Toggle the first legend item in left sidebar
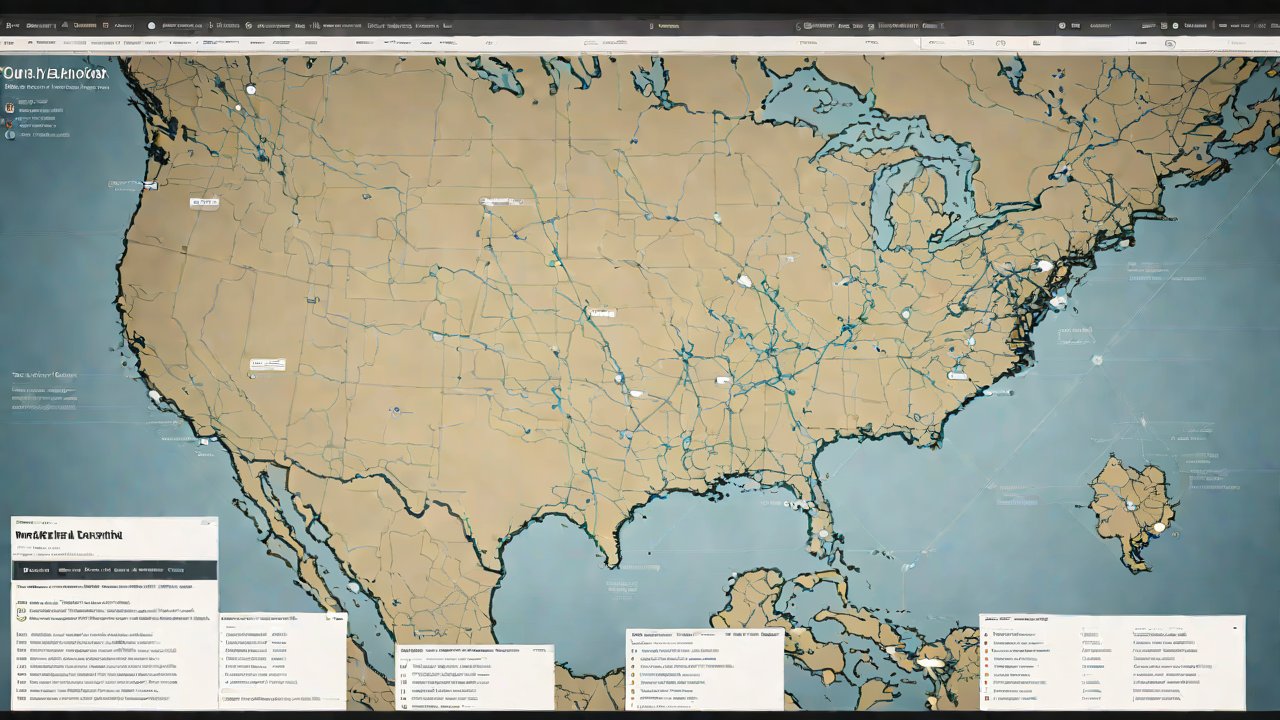 click(10, 105)
